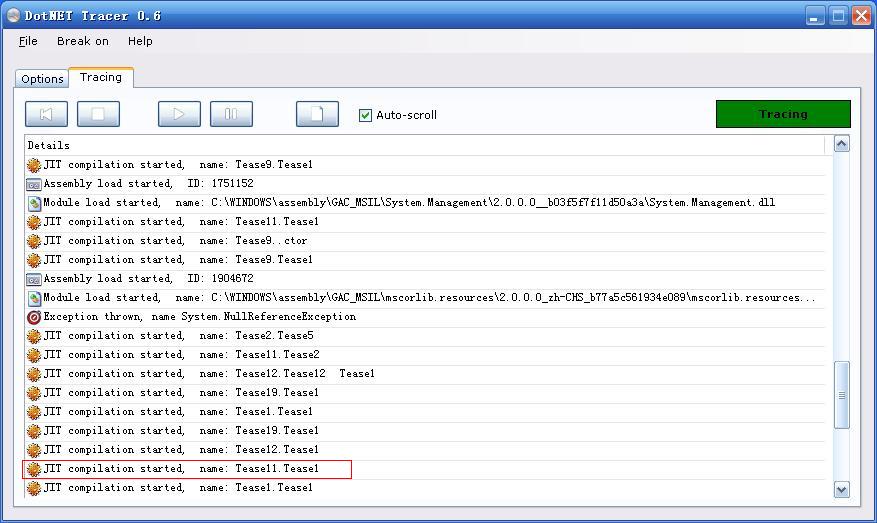Click the play (resume tracing) button

(180, 114)
